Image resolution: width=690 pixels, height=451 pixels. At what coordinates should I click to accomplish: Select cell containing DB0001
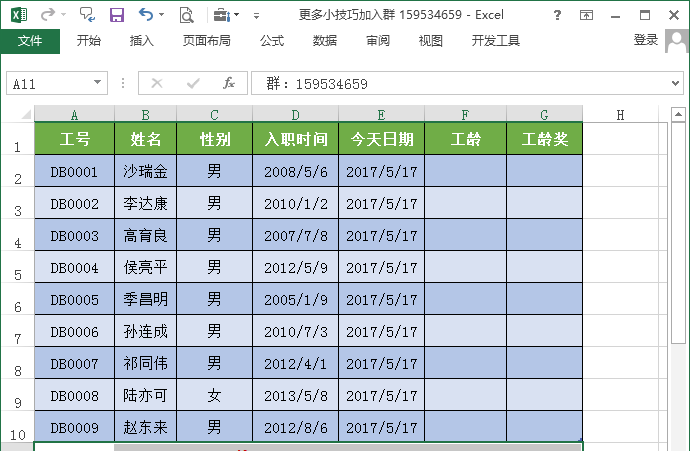click(74, 171)
